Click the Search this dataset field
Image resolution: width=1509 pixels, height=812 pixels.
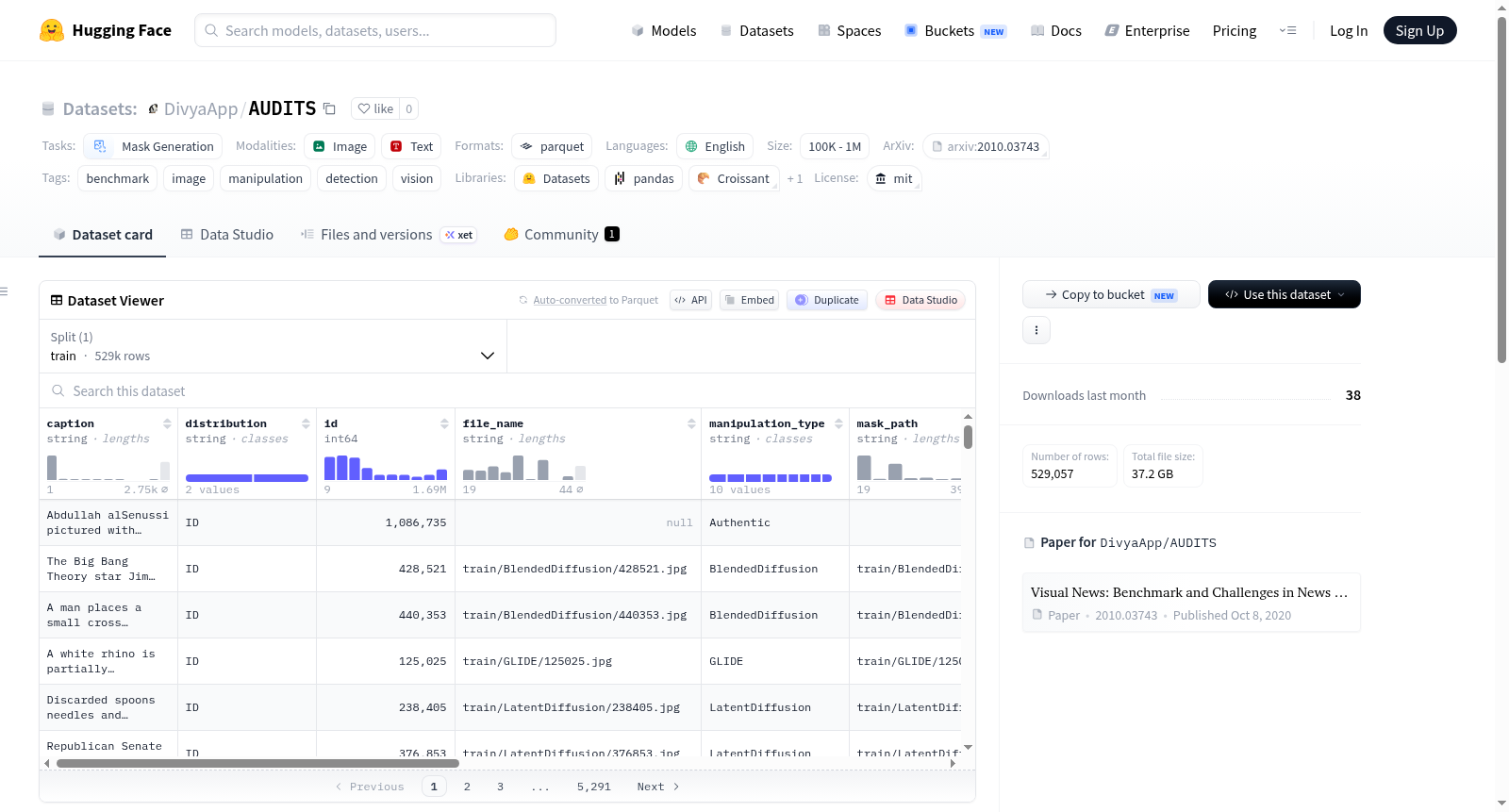pos(507,390)
